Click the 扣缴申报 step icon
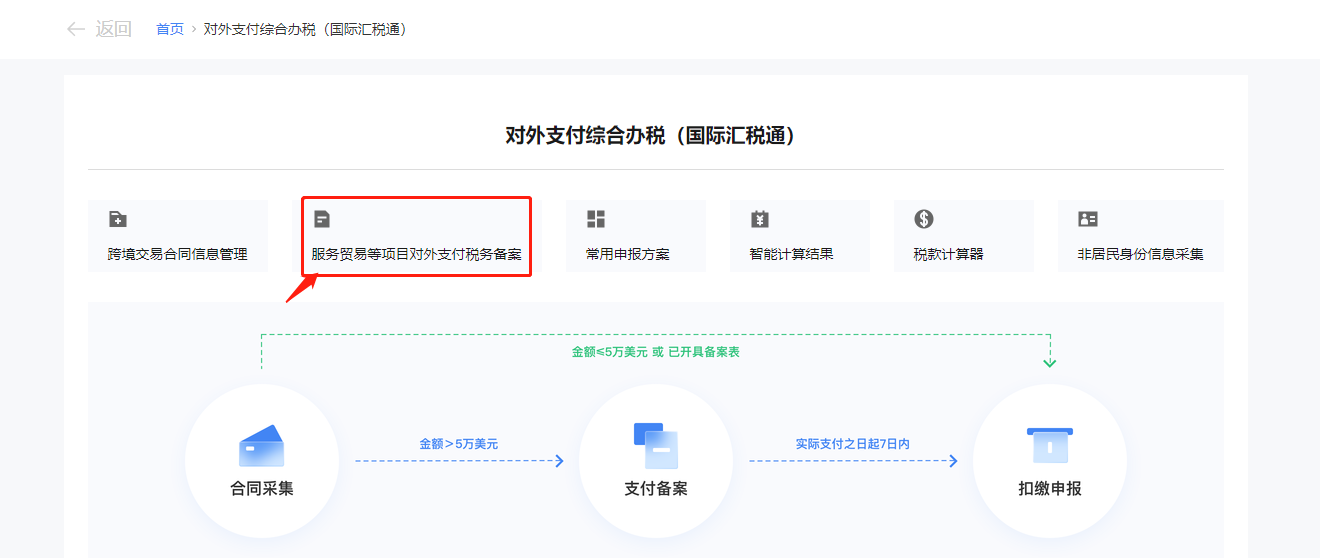This screenshot has height=558, width=1320. (x=1049, y=446)
